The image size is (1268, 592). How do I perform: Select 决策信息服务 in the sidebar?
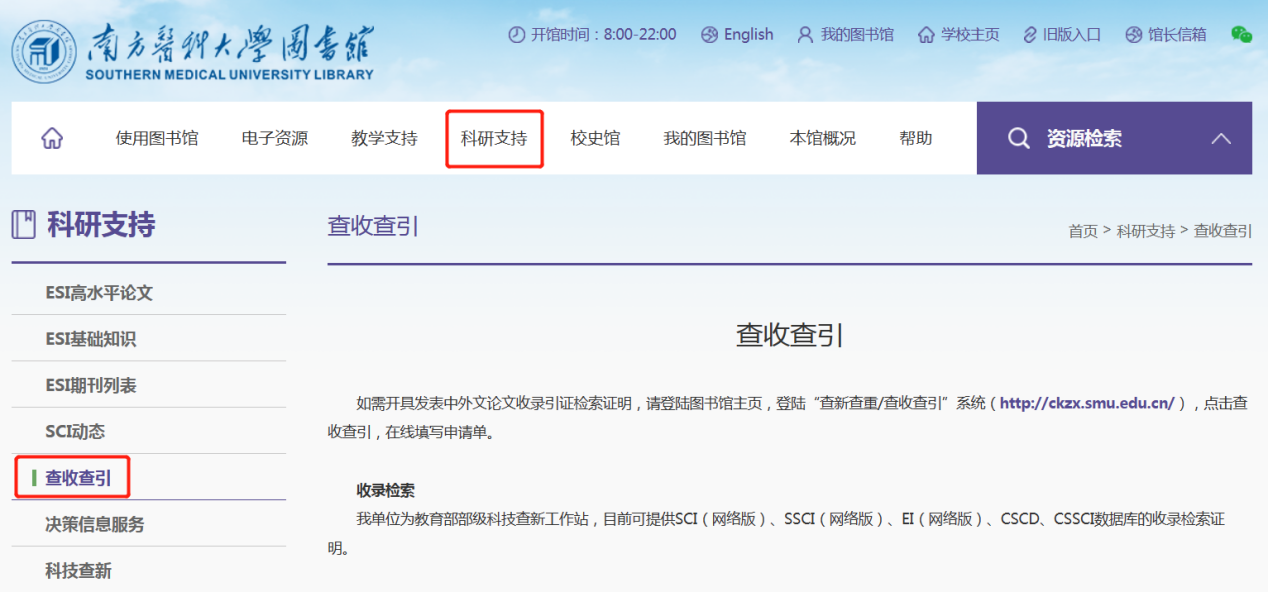pyautogui.click(x=95, y=524)
